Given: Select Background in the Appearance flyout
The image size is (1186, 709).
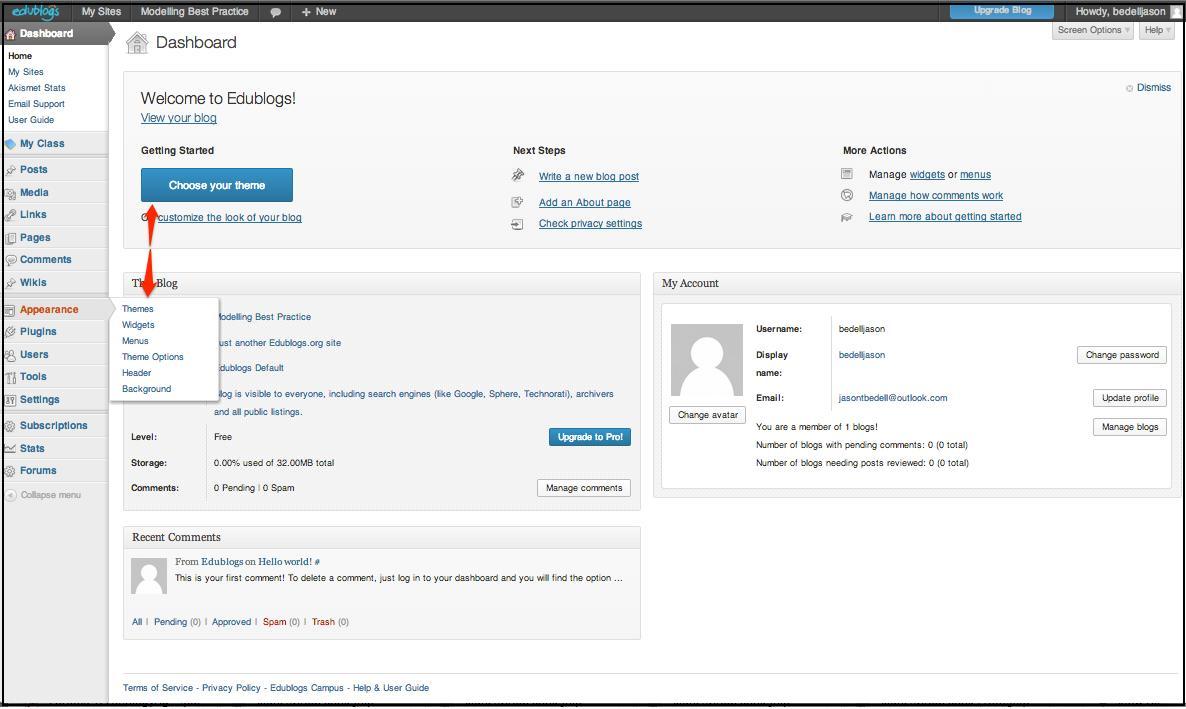Looking at the screenshot, I should pyautogui.click(x=147, y=389).
